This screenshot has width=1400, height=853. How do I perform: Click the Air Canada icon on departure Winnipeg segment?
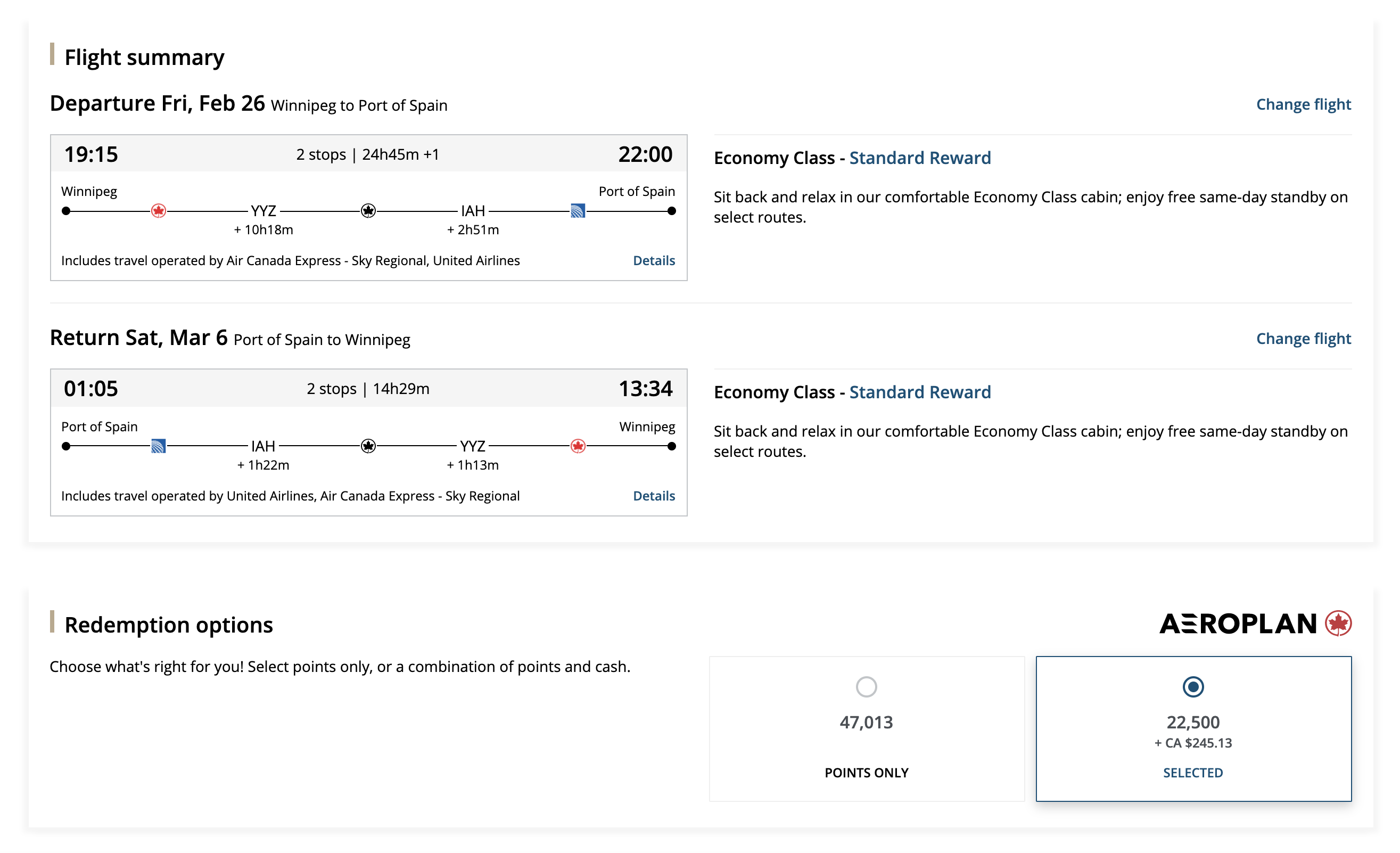click(x=159, y=211)
